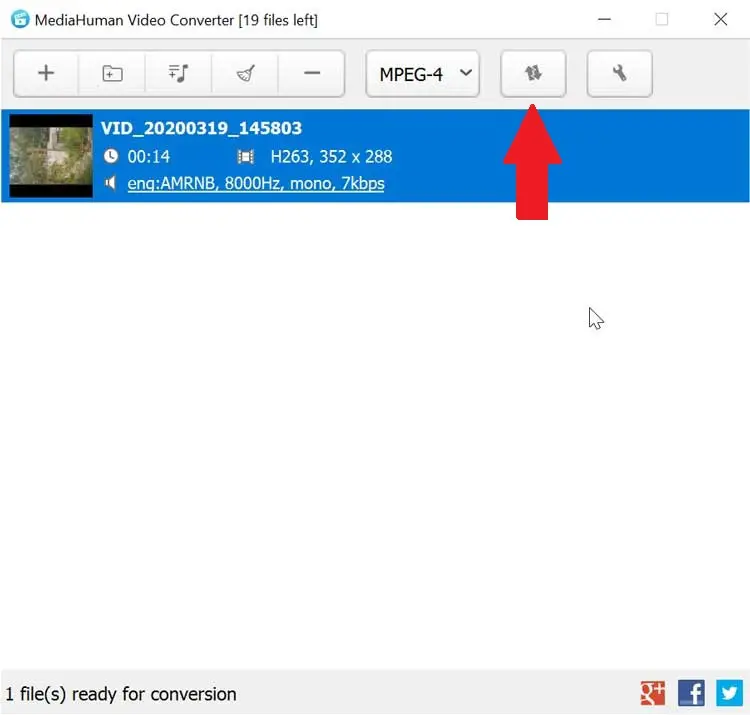Click the 00:14 duration text
750x715 pixels.
click(x=149, y=156)
